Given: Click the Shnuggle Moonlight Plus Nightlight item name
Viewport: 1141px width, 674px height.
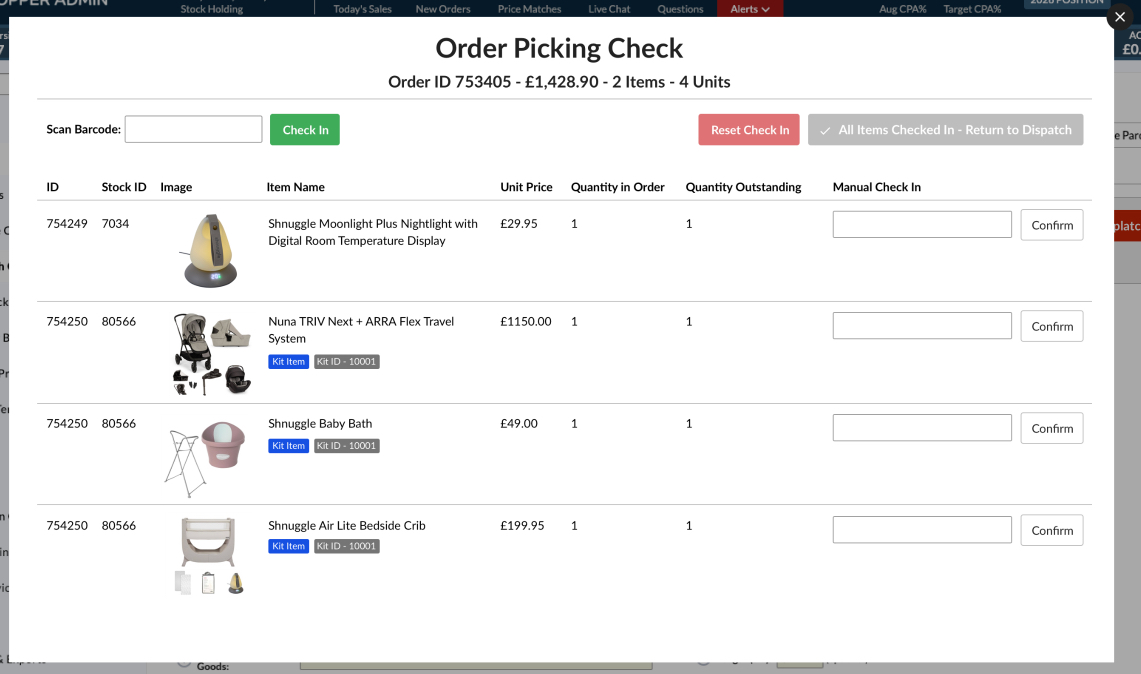Looking at the screenshot, I should click(x=373, y=232).
